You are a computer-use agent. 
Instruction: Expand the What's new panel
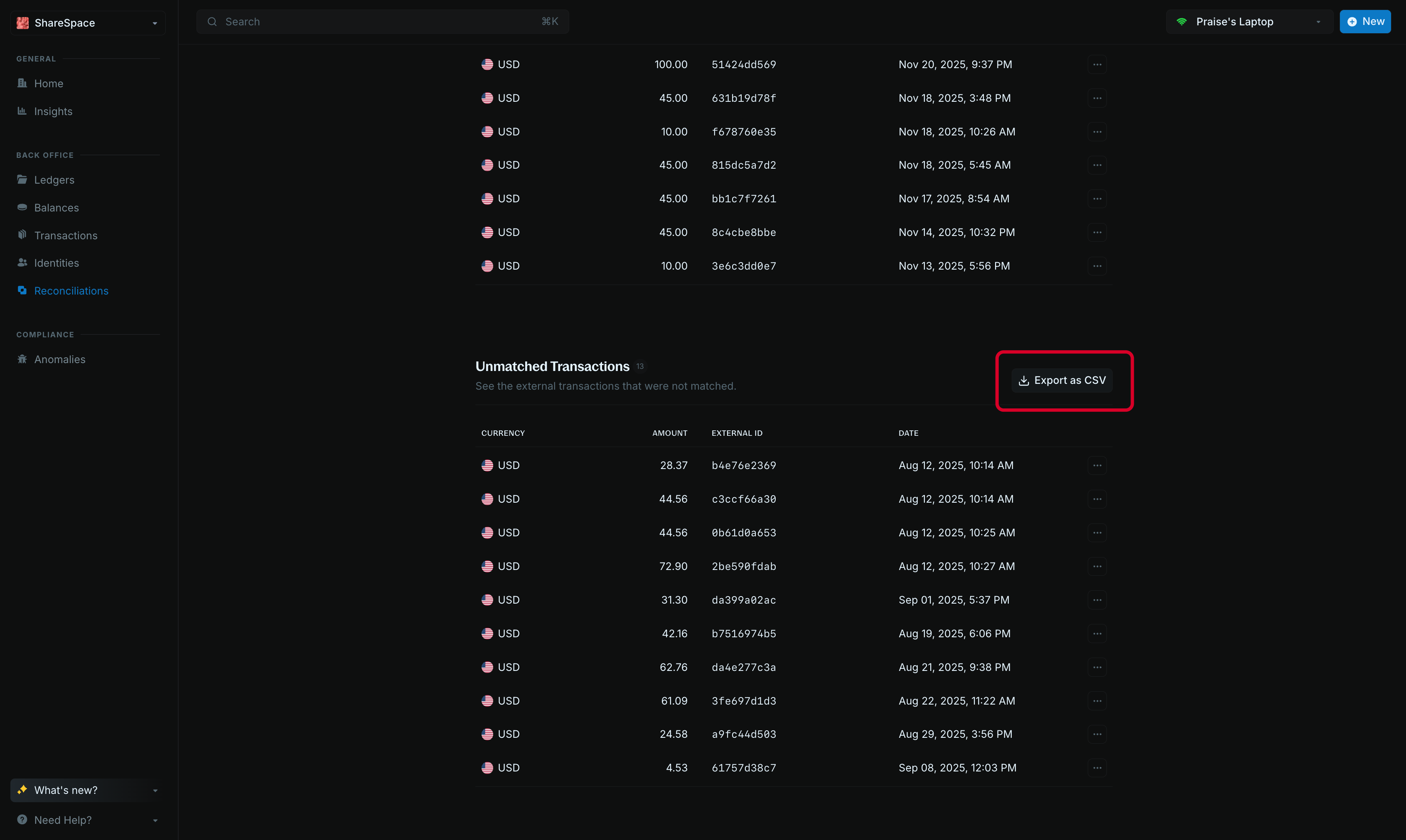point(88,790)
